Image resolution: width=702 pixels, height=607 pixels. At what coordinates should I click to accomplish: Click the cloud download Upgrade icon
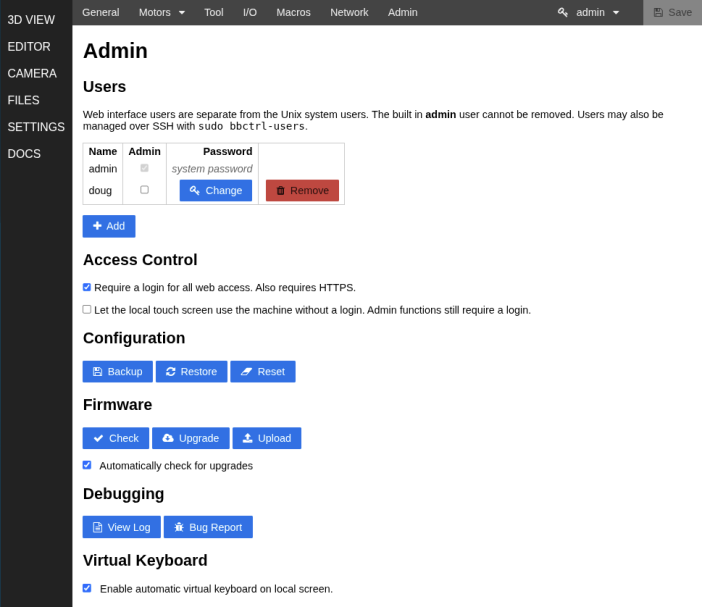(x=168, y=438)
